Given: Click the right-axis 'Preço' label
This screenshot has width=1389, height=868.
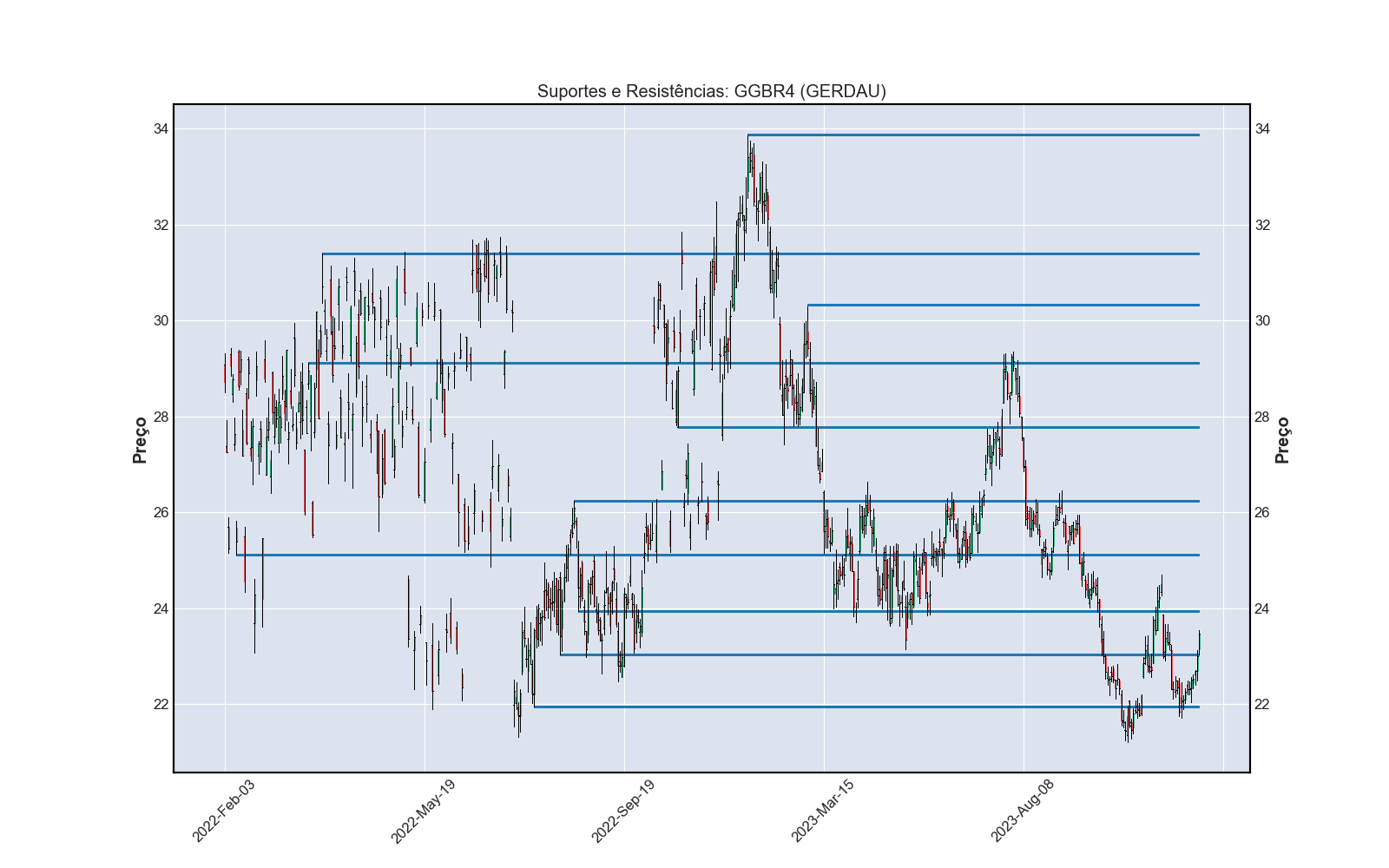Looking at the screenshot, I should click(x=1282, y=440).
